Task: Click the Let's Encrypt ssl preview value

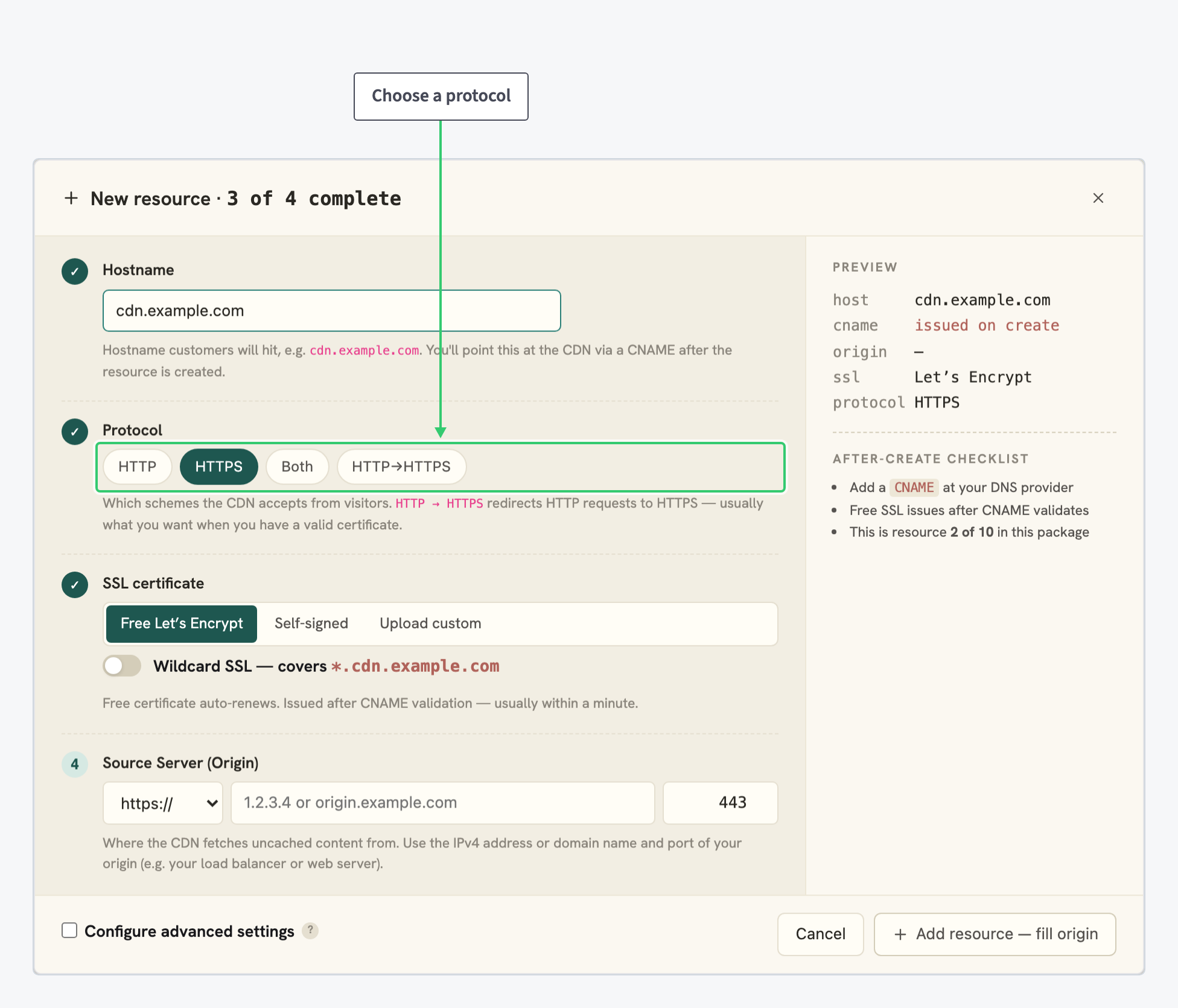Action: 973,377
